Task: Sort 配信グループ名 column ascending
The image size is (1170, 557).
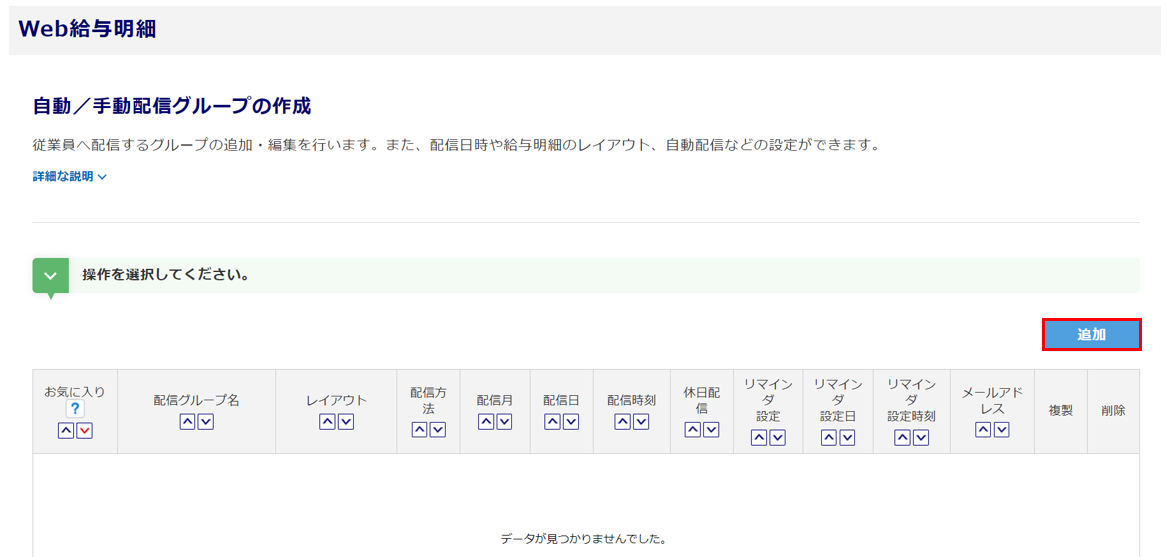Action: point(187,423)
